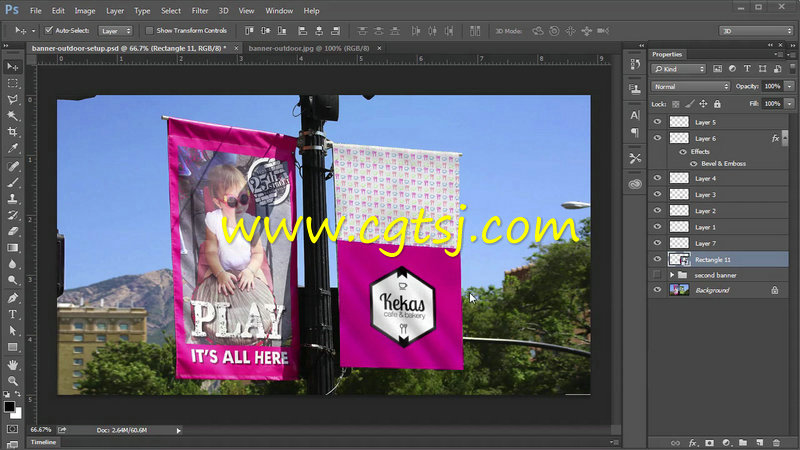This screenshot has width=800, height=450.
Task: Toggle Bevel & Emboss effect visibility
Action: (x=693, y=164)
